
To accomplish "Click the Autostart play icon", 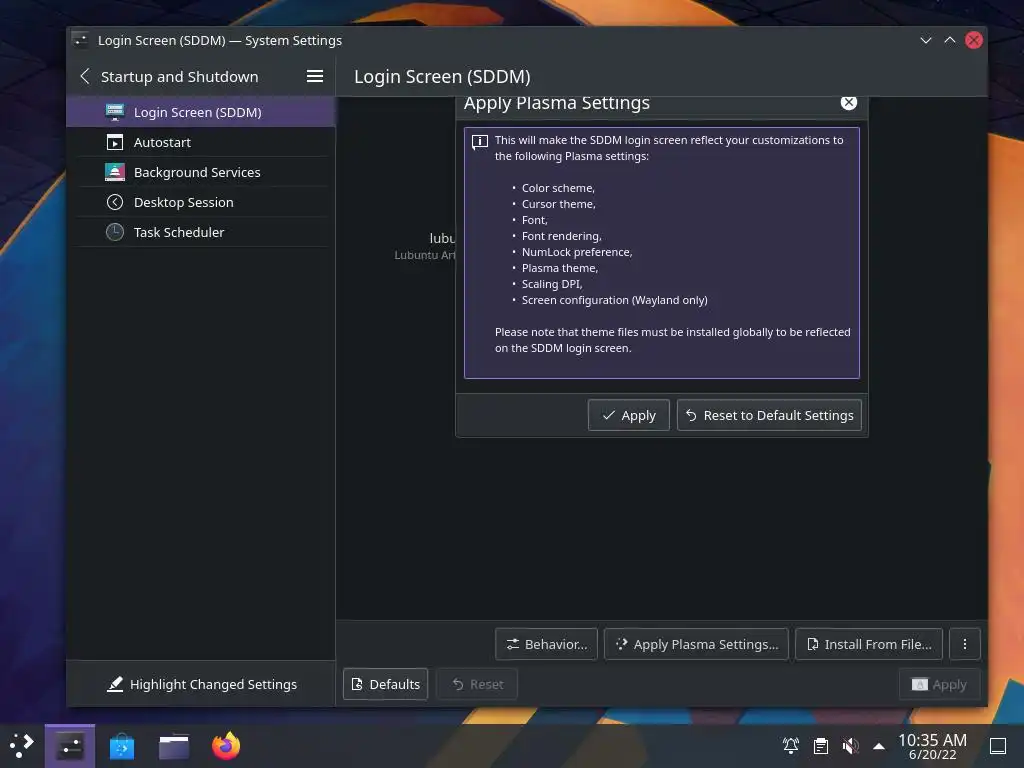I will (115, 142).
